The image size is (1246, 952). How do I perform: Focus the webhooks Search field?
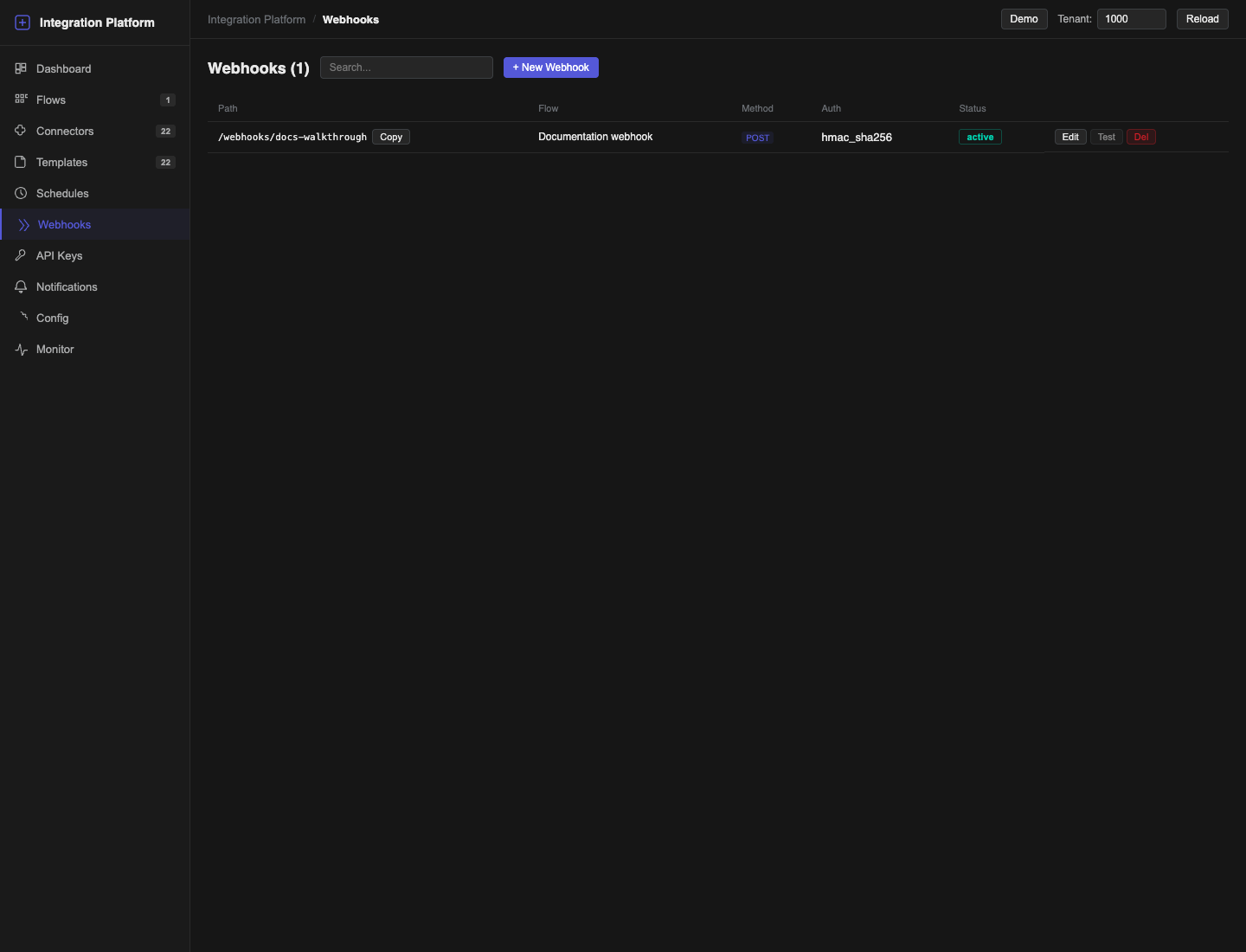[407, 68]
